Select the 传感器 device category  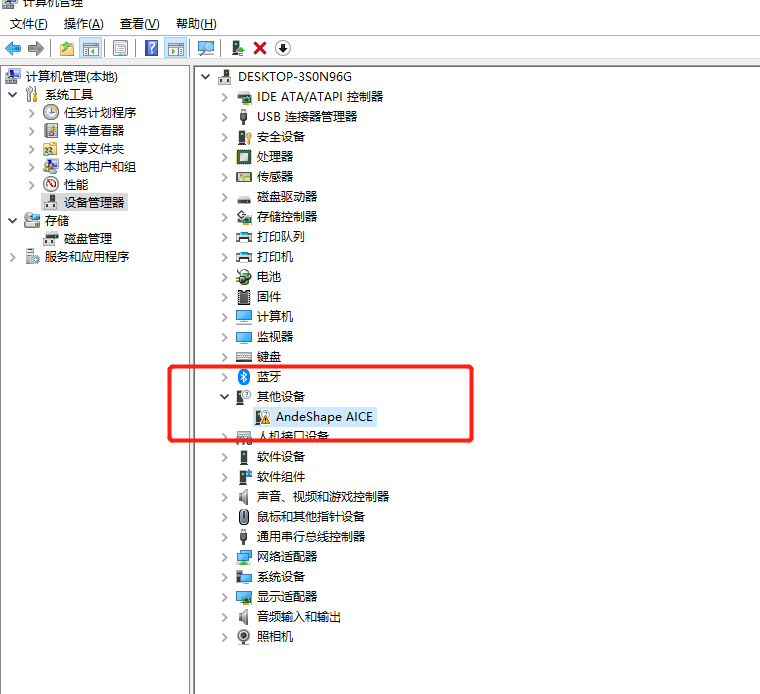(x=275, y=177)
